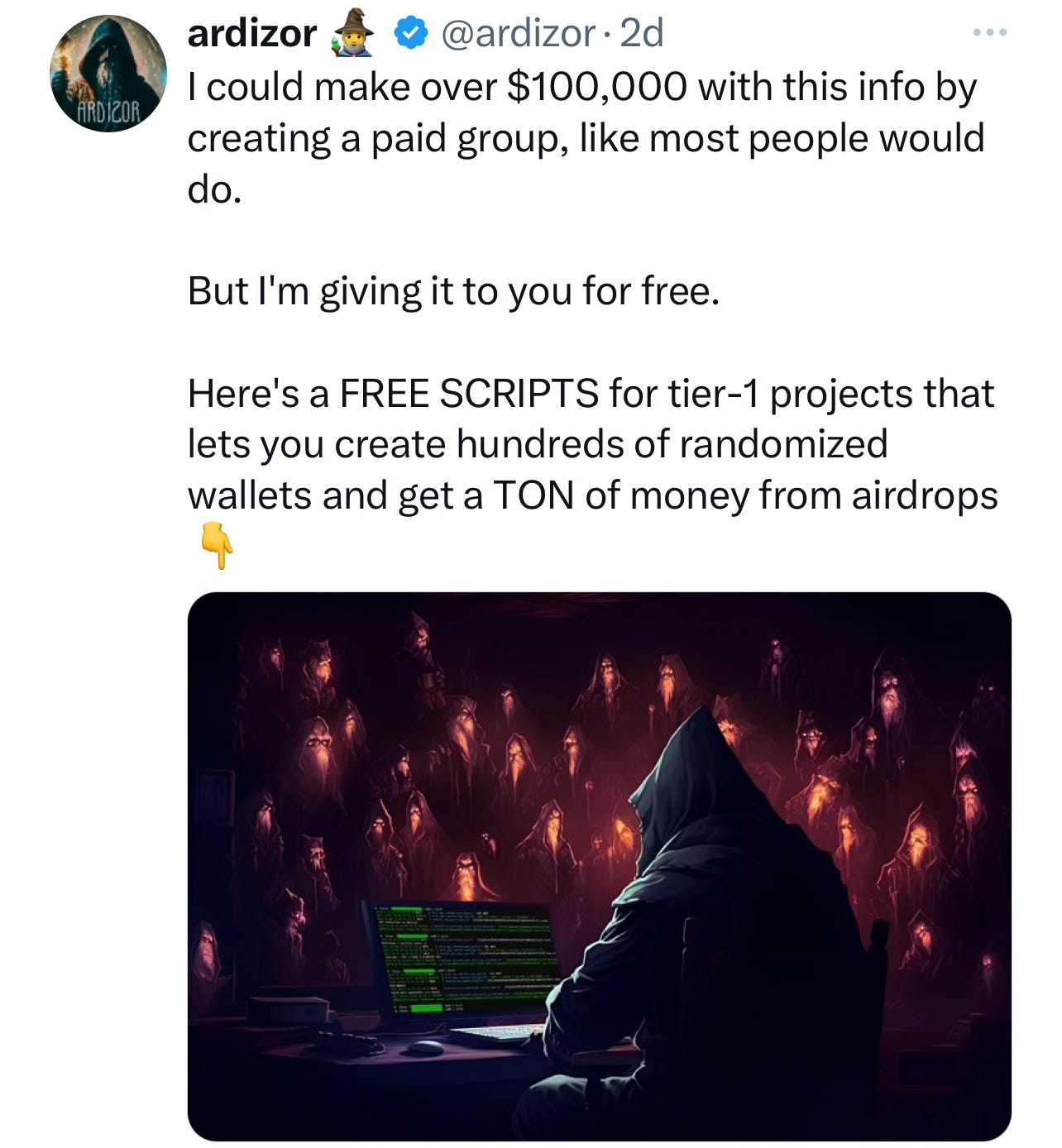Click line "But I'm giving it to you for free."
1062x1148 pixels.
(x=453, y=291)
